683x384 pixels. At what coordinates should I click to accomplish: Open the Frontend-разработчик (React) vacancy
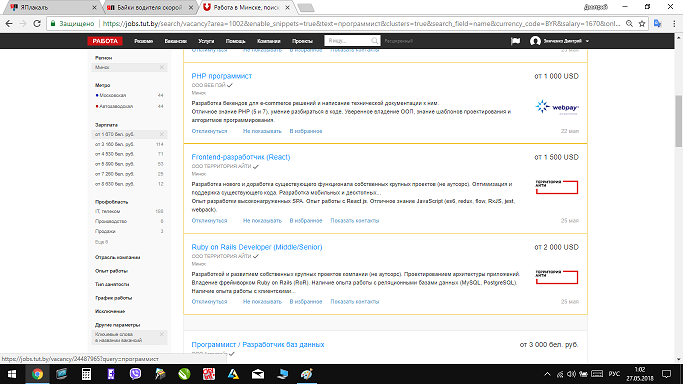click(x=241, y=157)
